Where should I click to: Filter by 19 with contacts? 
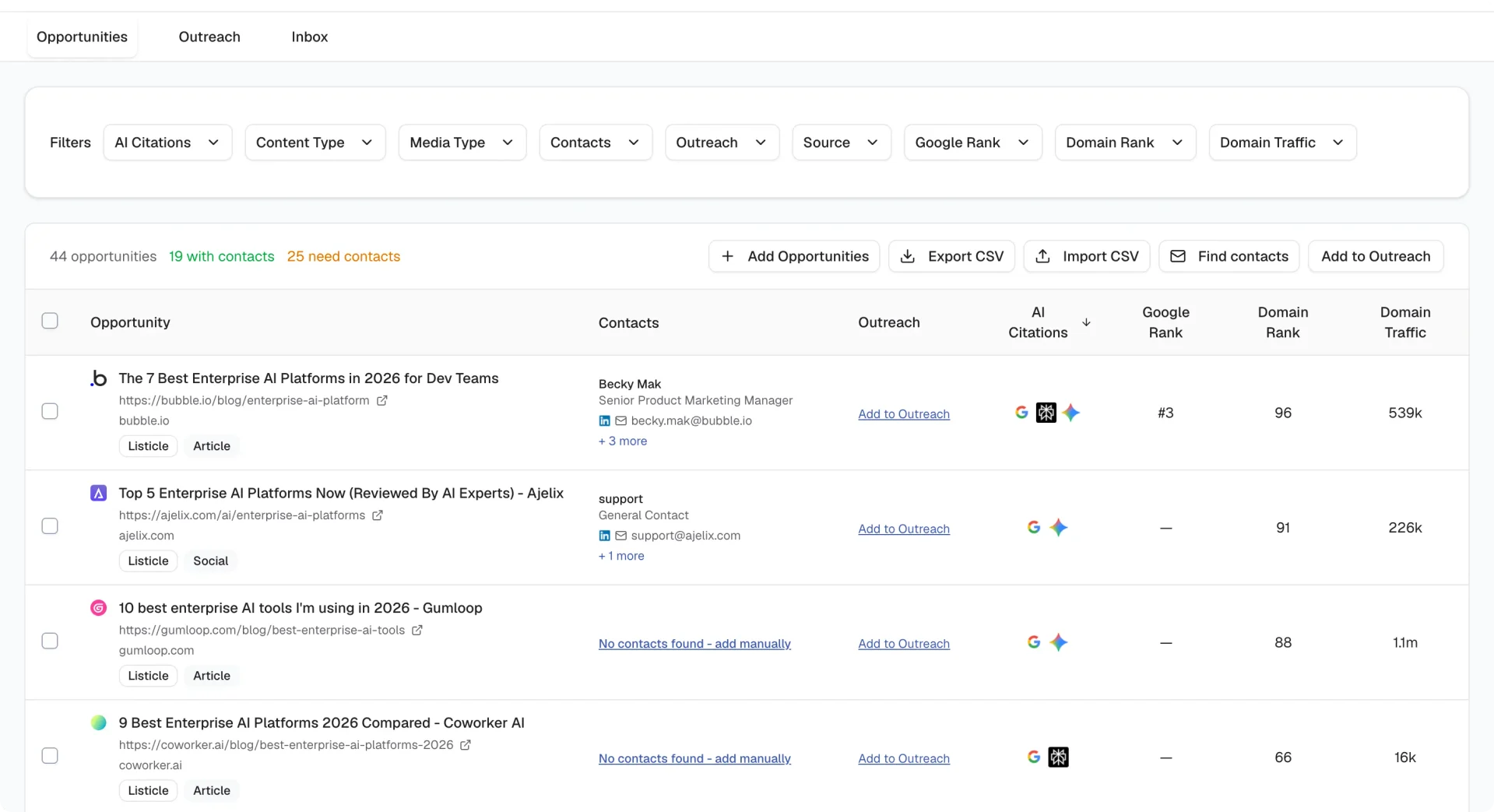pyautogui.click(x=222, y=256)
